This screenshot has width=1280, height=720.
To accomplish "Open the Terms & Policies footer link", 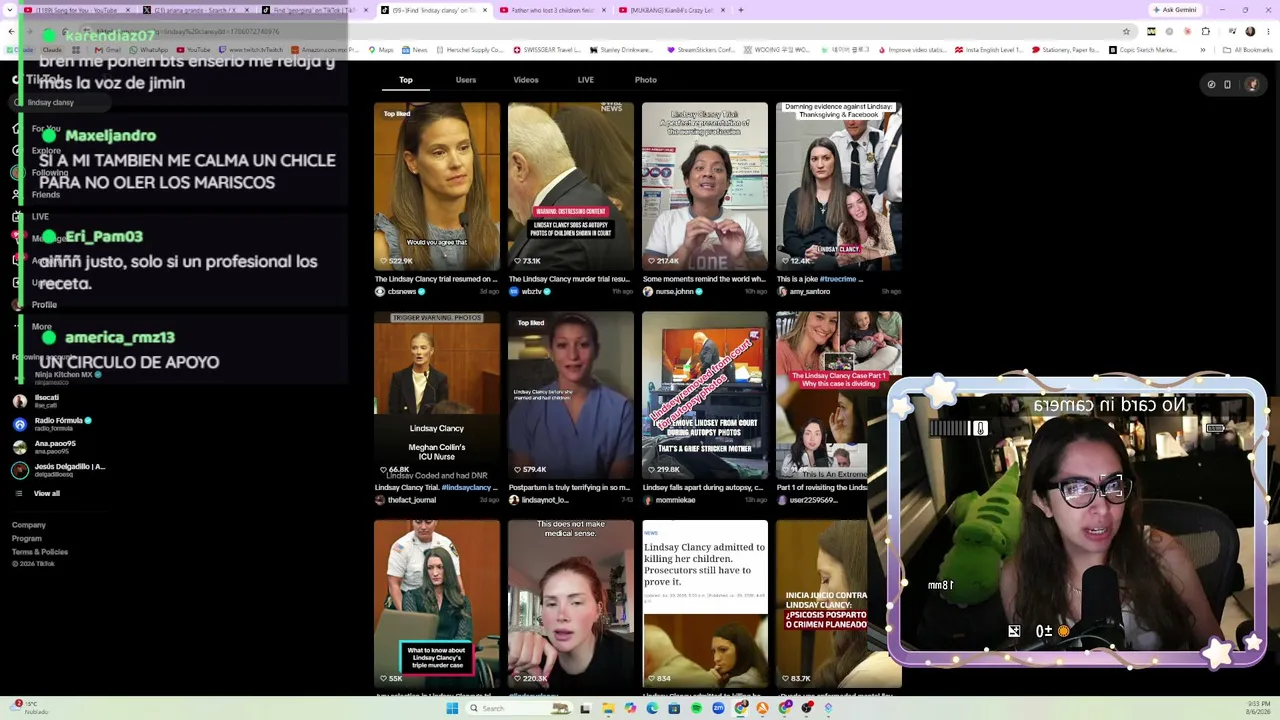I will [x=40, y=552].
